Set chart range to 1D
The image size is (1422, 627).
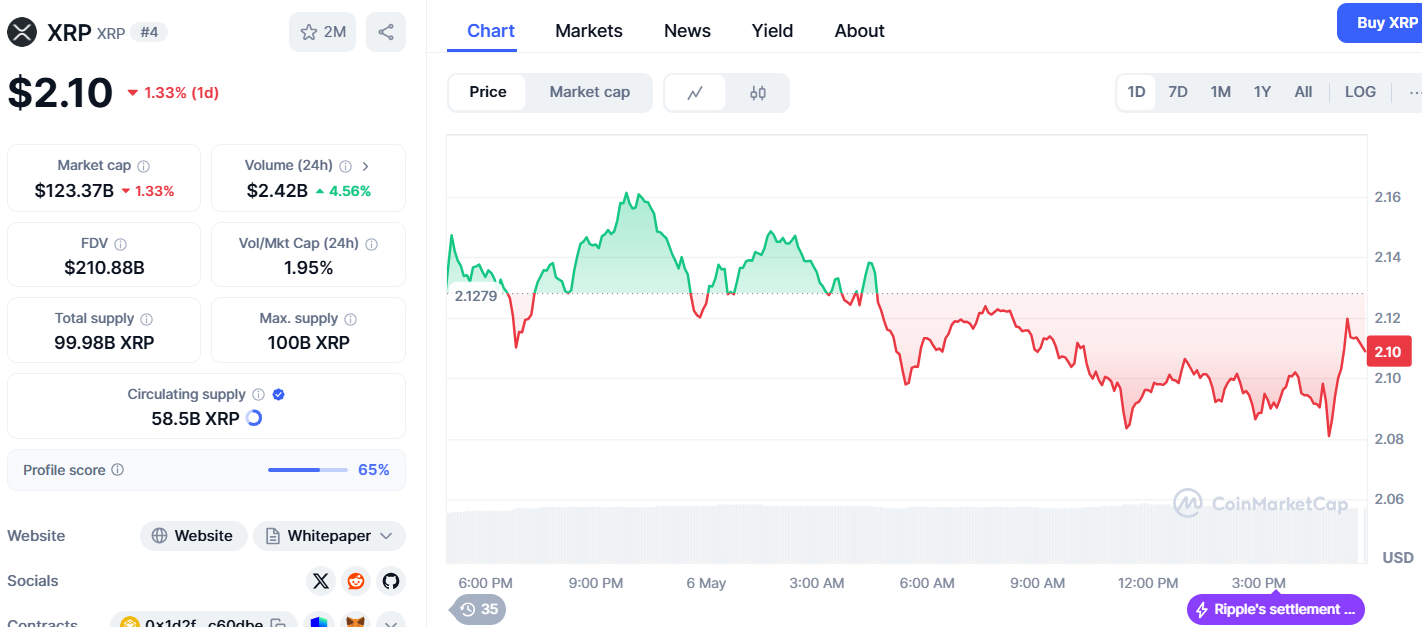(x=1137, y=92)
